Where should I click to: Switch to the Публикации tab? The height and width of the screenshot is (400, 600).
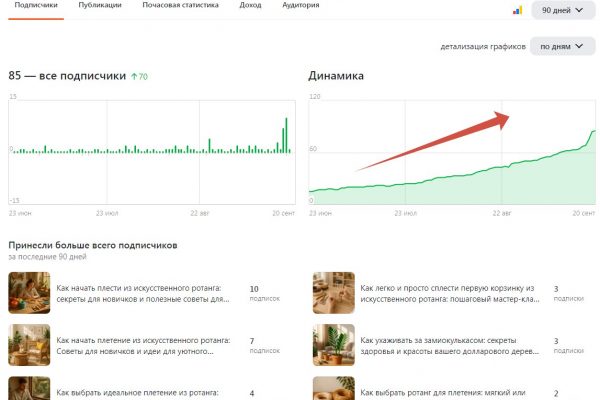100,6
